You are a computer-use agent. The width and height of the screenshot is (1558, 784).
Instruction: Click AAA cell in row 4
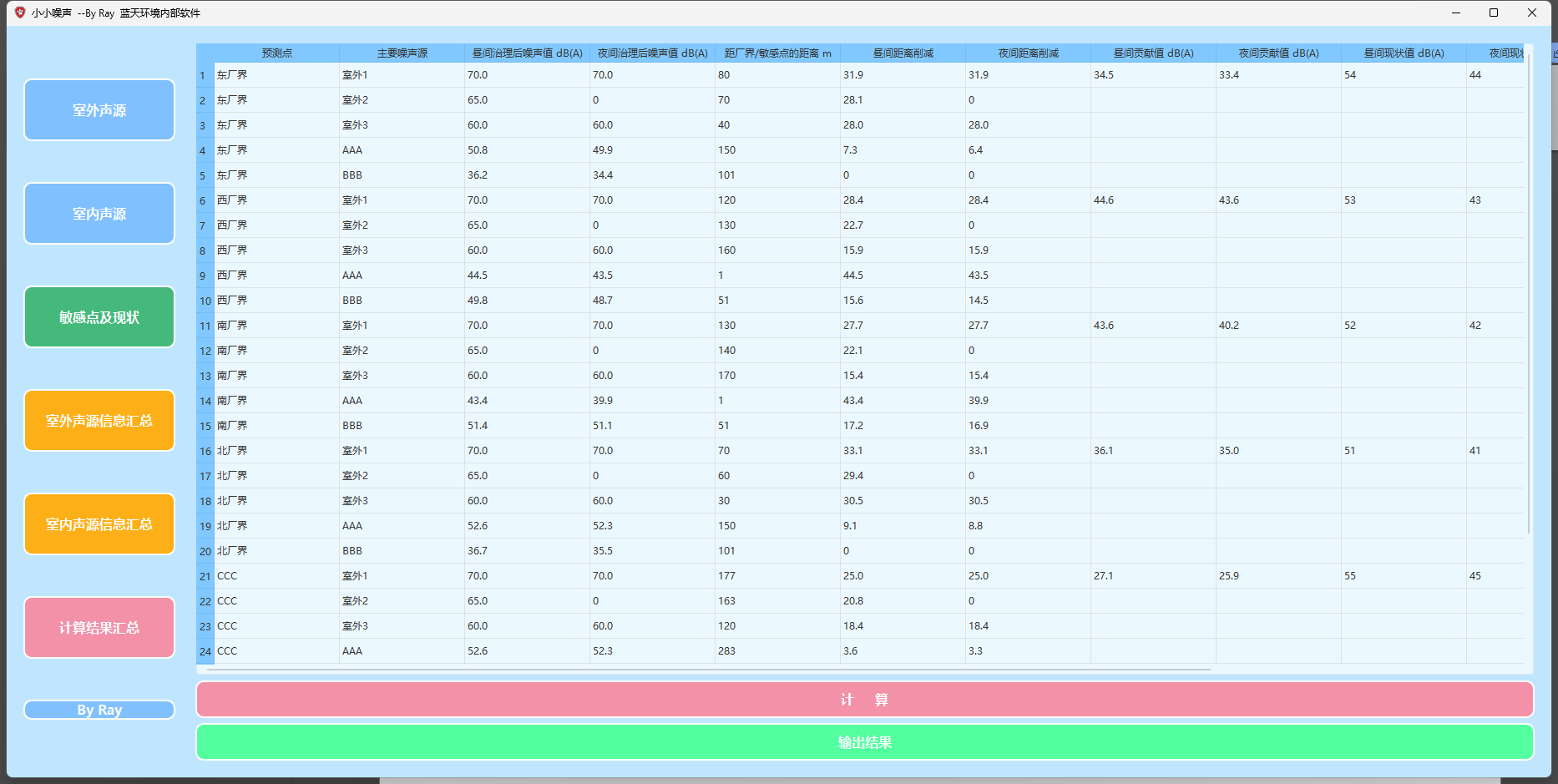click(402, 150)
